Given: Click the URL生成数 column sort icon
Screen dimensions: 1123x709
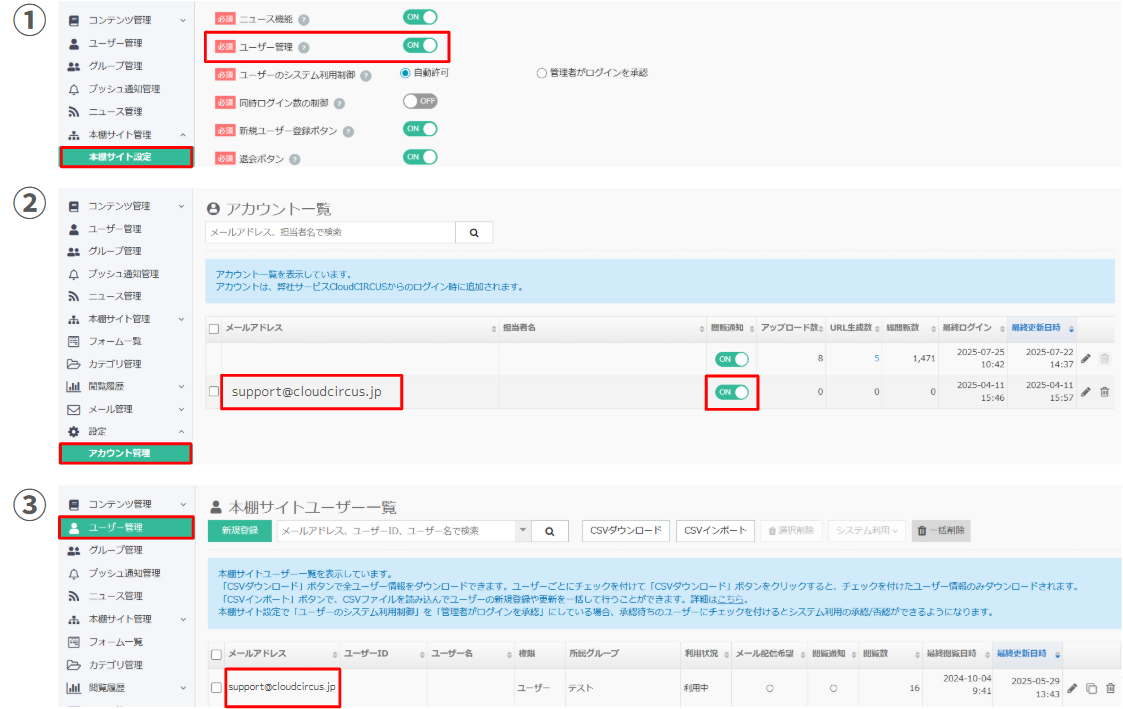Looking at the screenshot, I should click(x=878, y=329).
